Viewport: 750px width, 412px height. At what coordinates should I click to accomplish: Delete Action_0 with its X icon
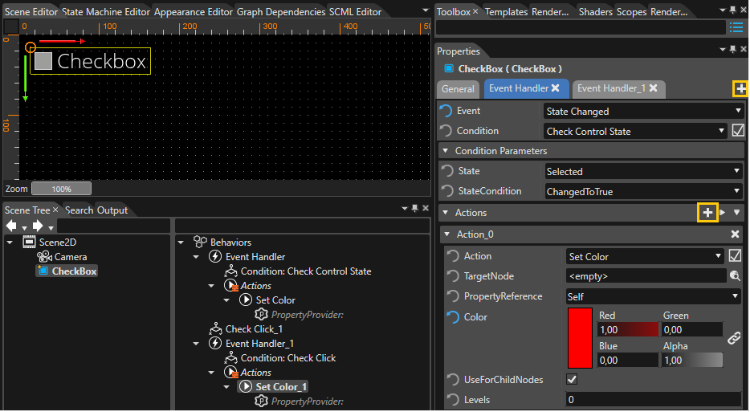(x=735, y=234)
